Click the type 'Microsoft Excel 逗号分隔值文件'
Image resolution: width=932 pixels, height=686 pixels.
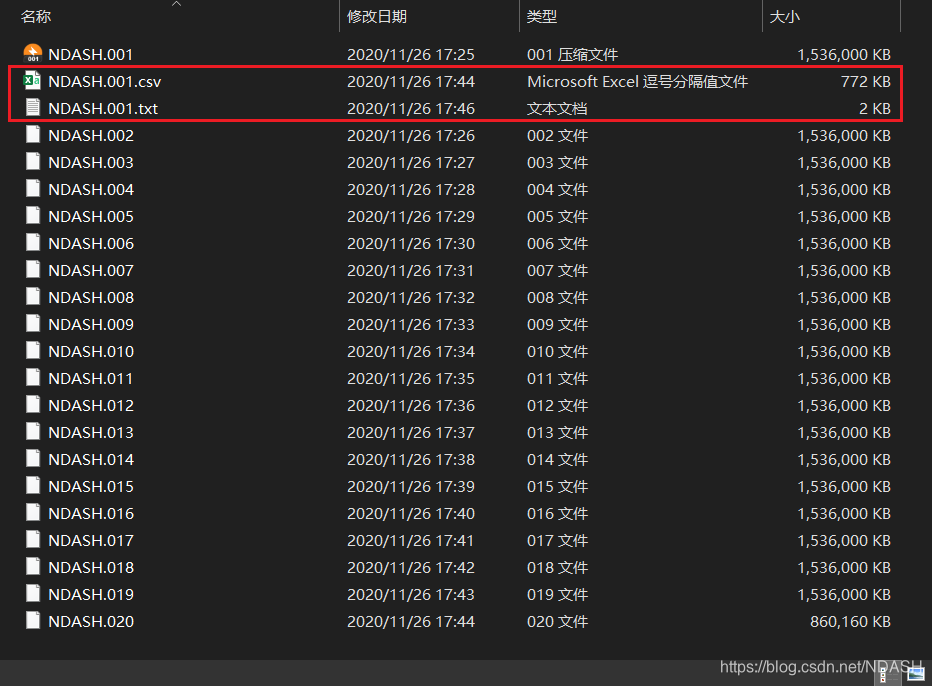click(x=637, y=81)
